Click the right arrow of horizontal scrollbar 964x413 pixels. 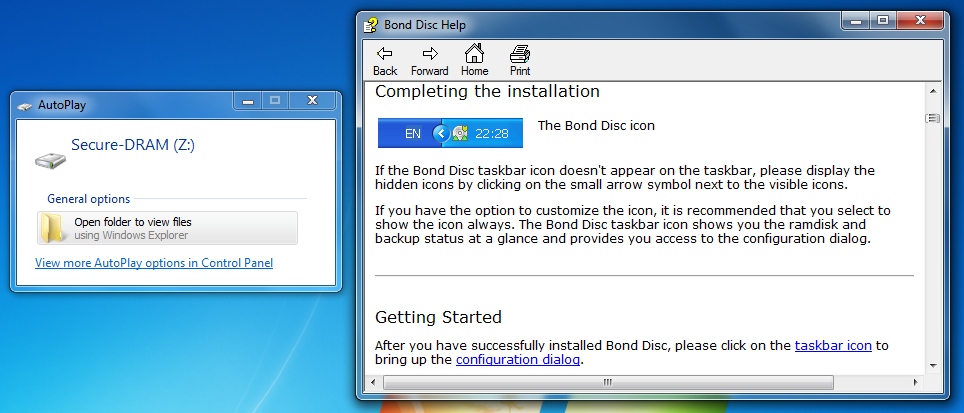pos(917,382)
